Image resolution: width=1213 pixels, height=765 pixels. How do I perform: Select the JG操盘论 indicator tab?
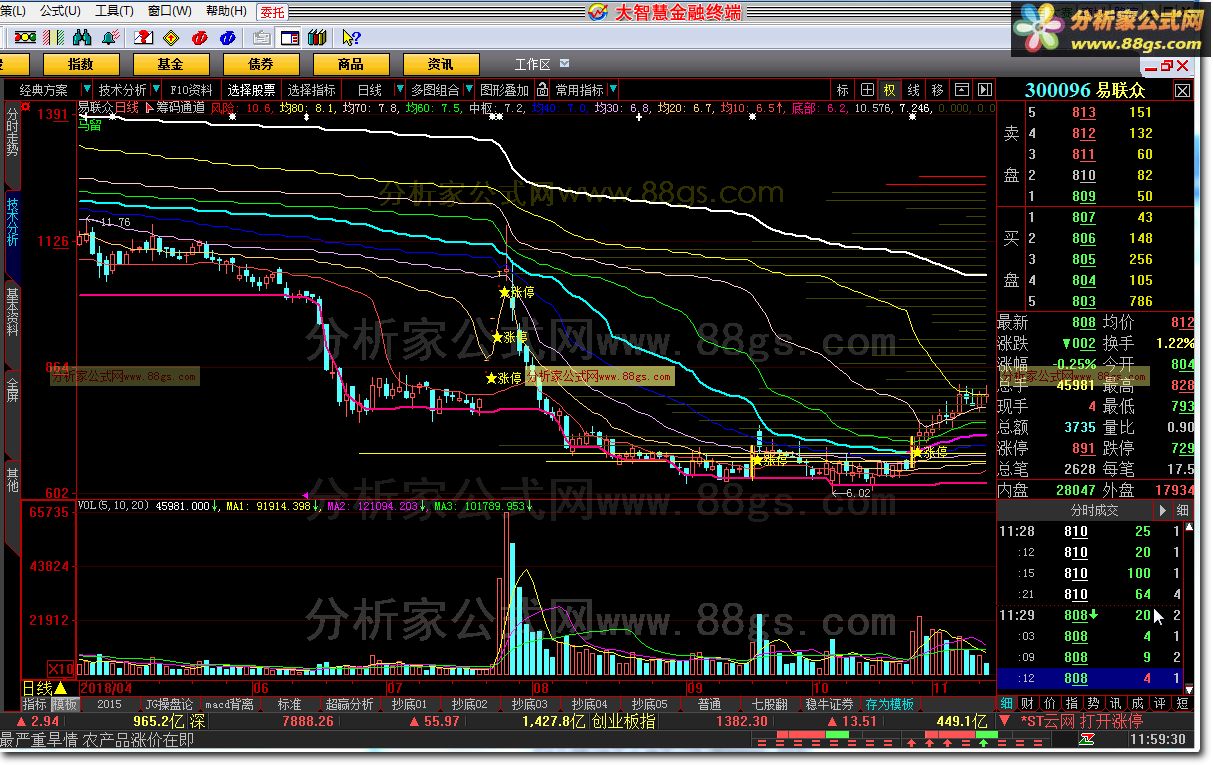coord(169,704)
